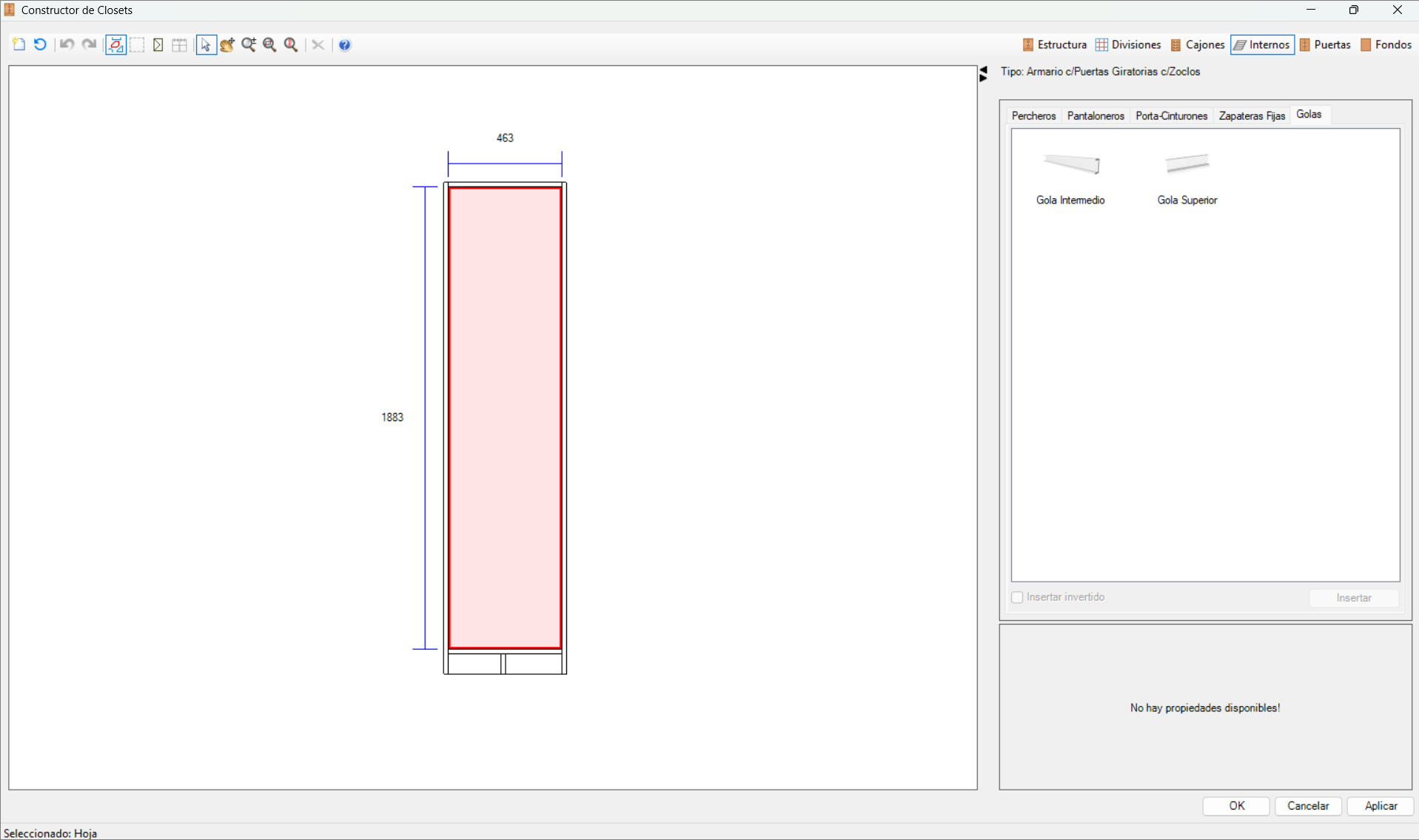This screenshot has height=840, width=1419.
Task: Click the delete X toolbar icon
Action: pyautogui.click(x=318, y=45)
